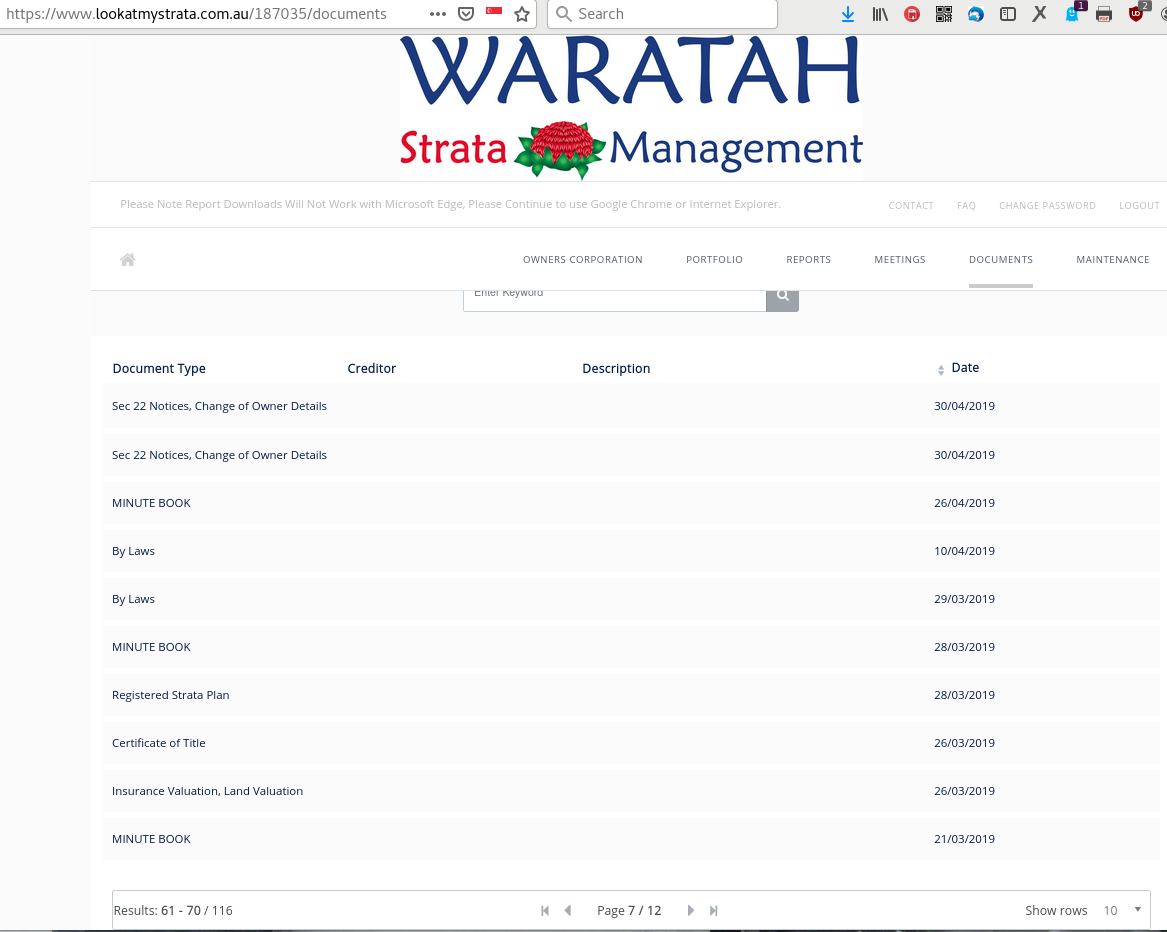Viewport: 1167px width, 932px height.
Task: Click the QR code extension icon
Action: [x=944, y=13]
